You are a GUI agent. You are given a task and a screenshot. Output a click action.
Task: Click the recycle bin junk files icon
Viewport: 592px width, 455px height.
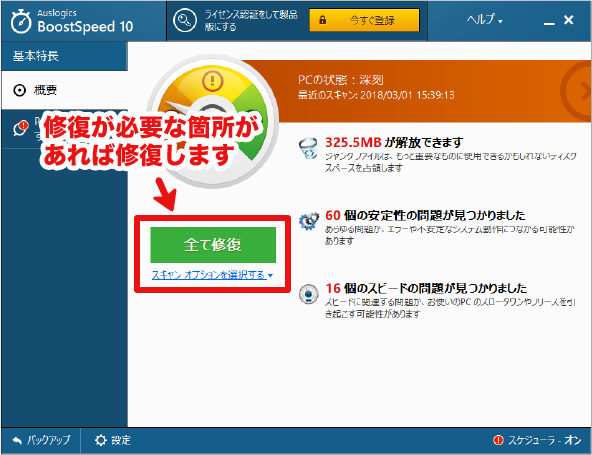[308, 148]
